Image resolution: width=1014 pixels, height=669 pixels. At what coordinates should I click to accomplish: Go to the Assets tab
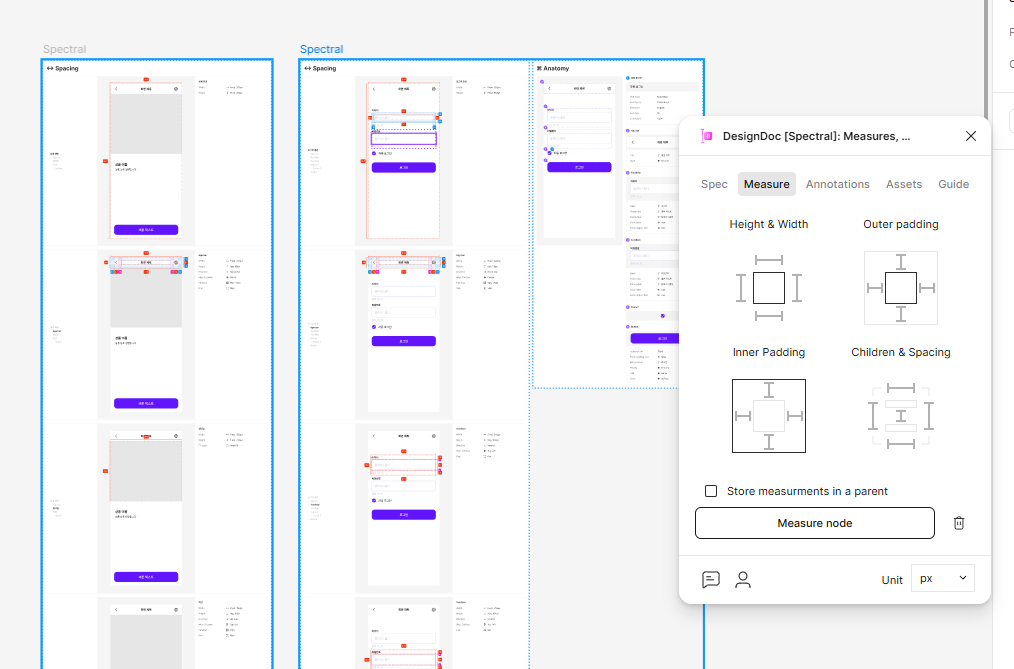[903, 184]
